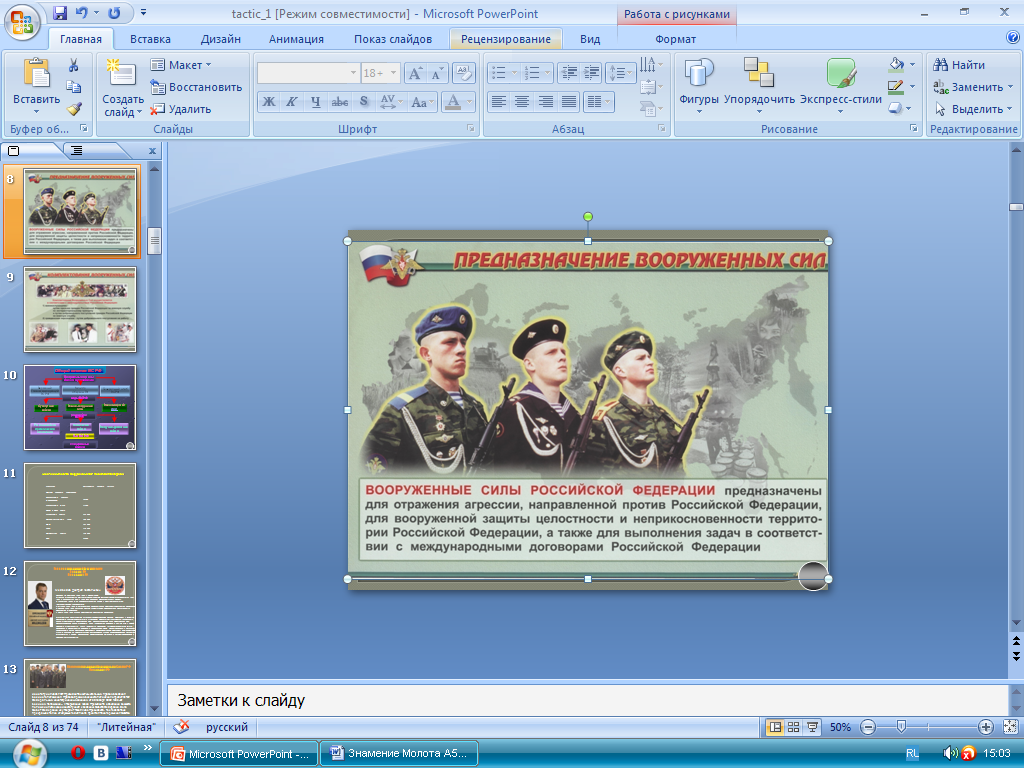Open the bullets list dropdown
The width and height of the screenshot is (1024, 768).
tap(515, 72)
